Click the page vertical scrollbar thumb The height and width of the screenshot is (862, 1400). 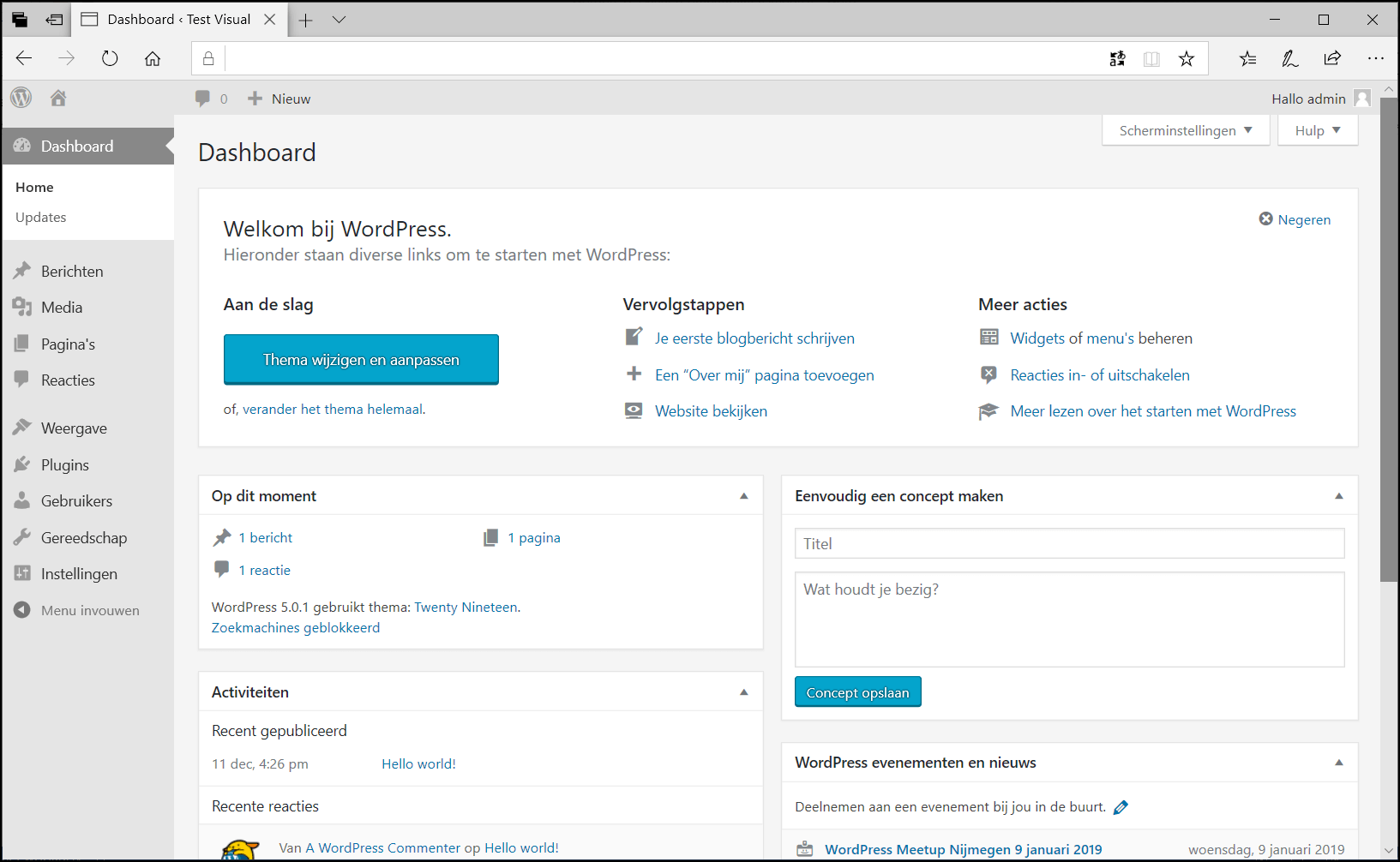pos(1389,340)
